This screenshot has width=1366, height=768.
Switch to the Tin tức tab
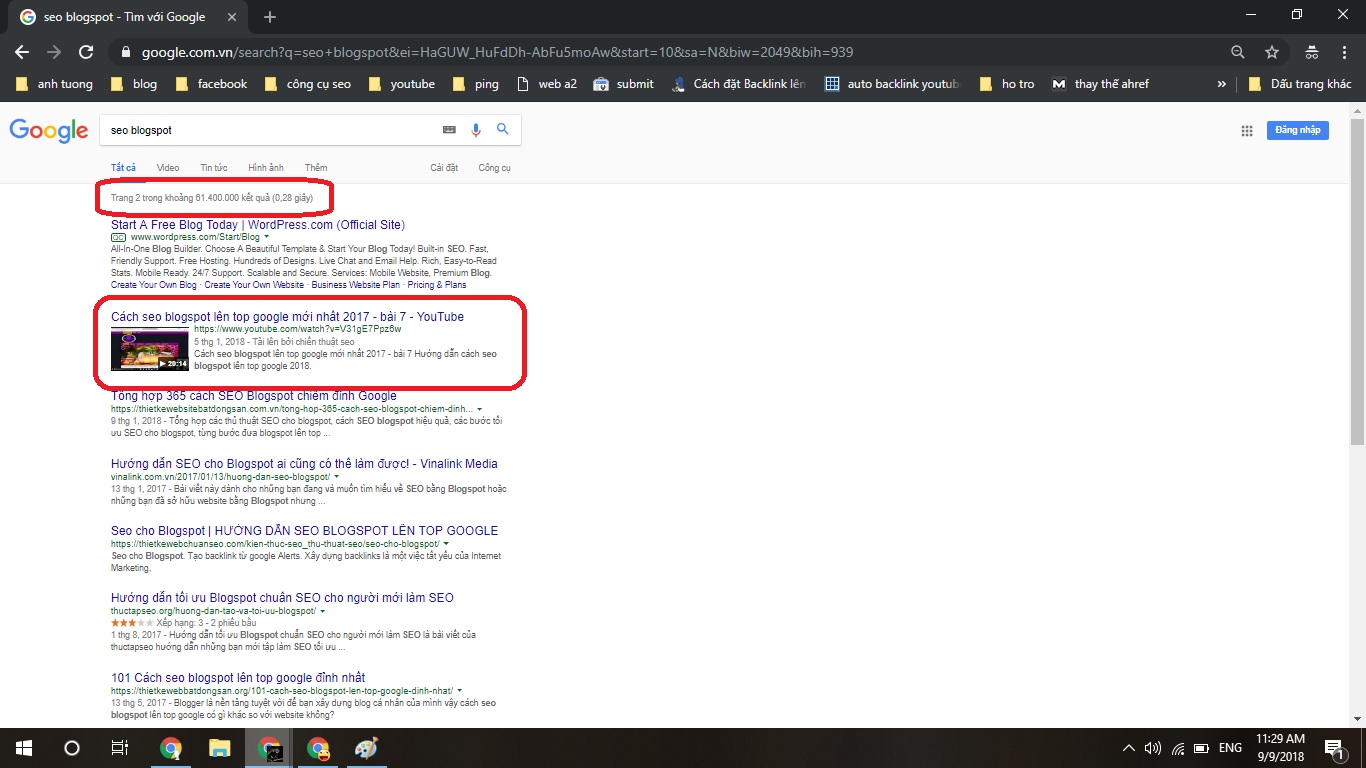[213, 168]
